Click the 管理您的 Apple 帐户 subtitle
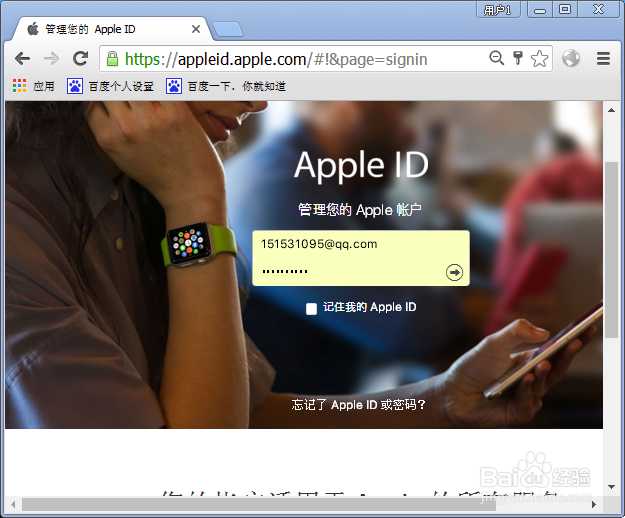Image resolution: width=625 pixels, height=518 pixels. point(360,210)
